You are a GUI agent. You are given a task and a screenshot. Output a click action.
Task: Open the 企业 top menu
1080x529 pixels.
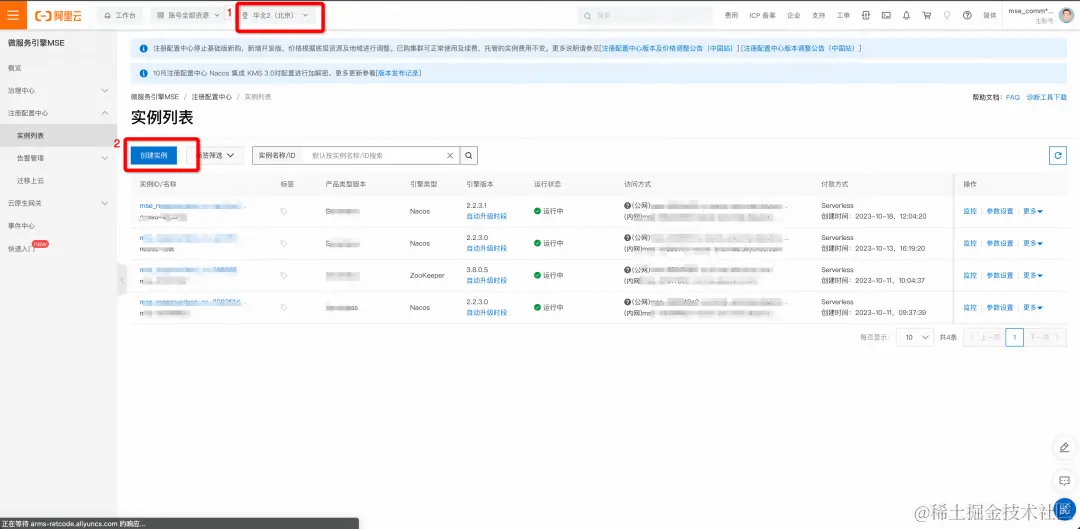(x=793, y=15)
